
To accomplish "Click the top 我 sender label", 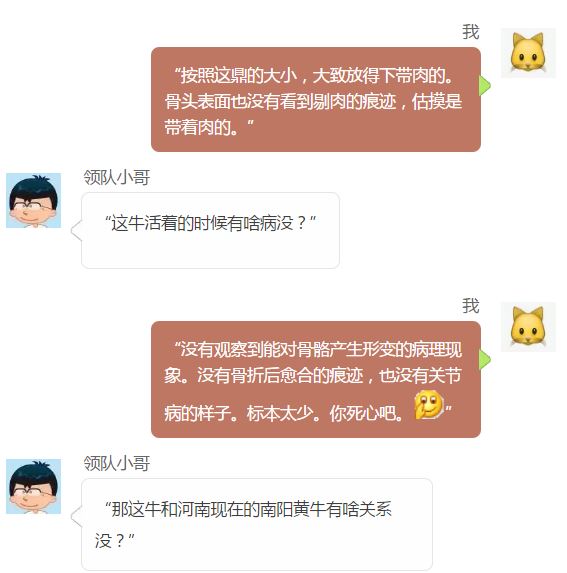I will pos(471,32).
